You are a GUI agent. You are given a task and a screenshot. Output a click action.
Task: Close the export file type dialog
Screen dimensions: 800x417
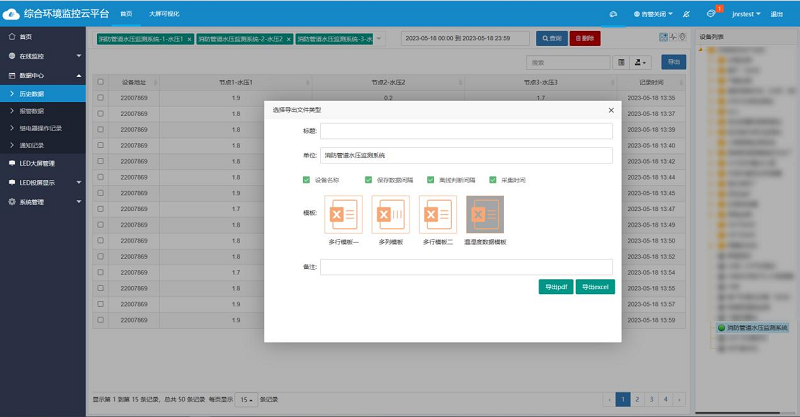pyautogui.click(x=611, y=109)
